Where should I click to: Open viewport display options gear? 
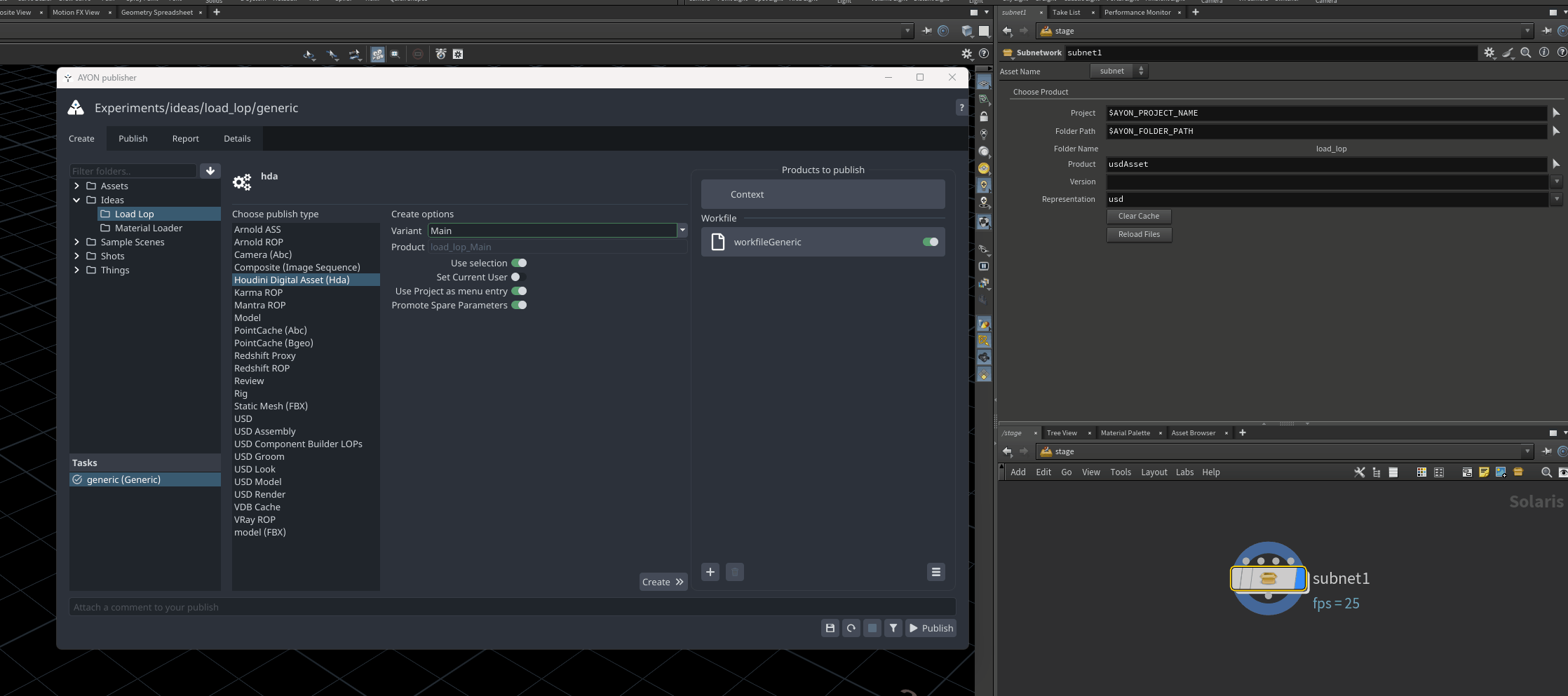pyautogui.click(x=967, y=54)
